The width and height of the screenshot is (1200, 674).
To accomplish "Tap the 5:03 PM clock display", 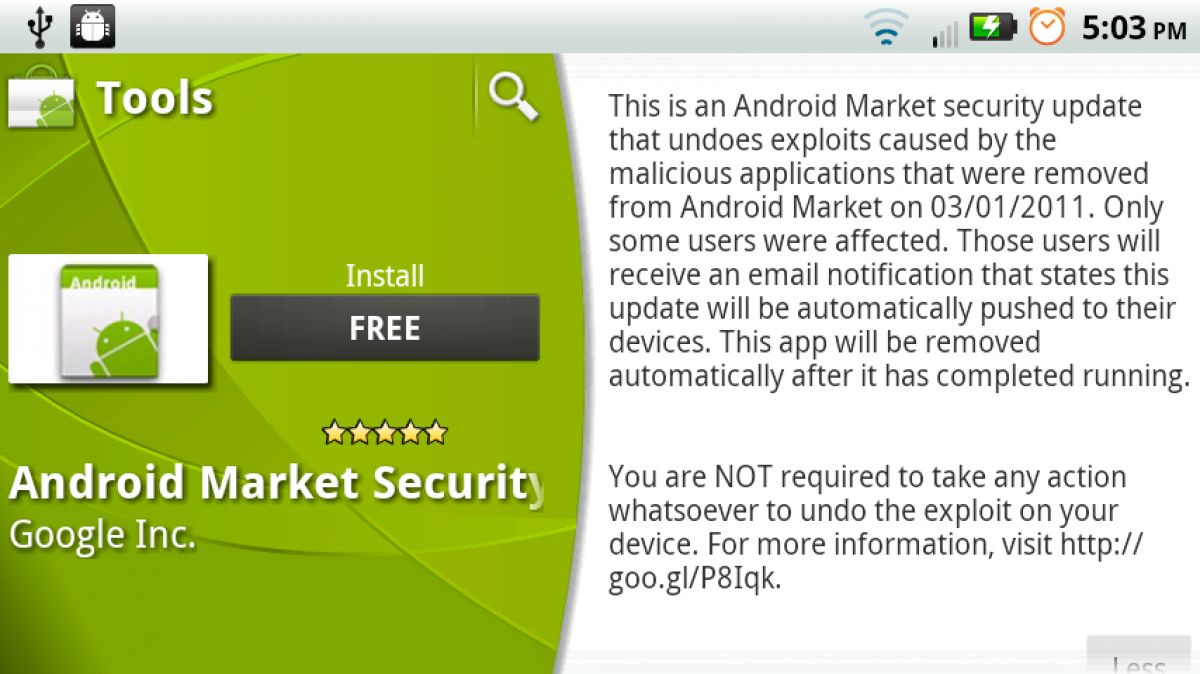I will [1133, 27].
